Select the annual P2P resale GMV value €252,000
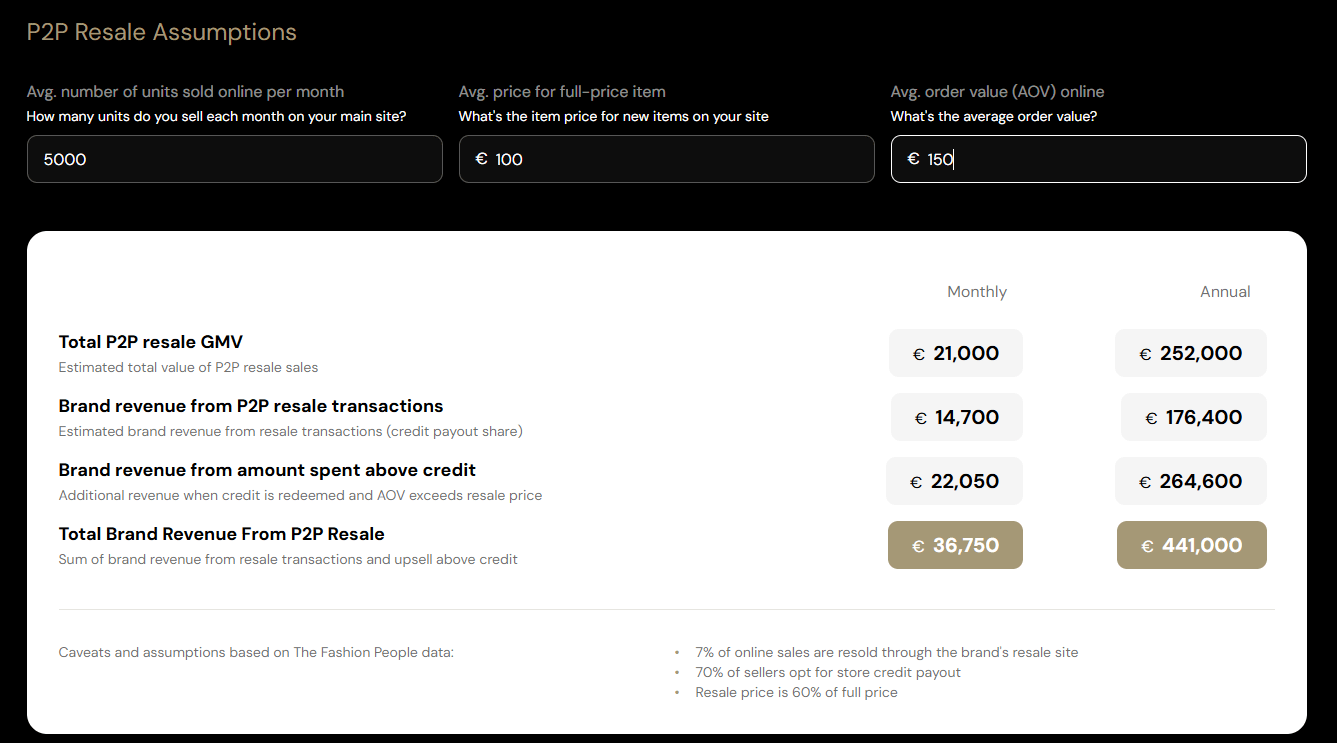This screenshot has width=1337, height=743. click(x=1190, y=353)
